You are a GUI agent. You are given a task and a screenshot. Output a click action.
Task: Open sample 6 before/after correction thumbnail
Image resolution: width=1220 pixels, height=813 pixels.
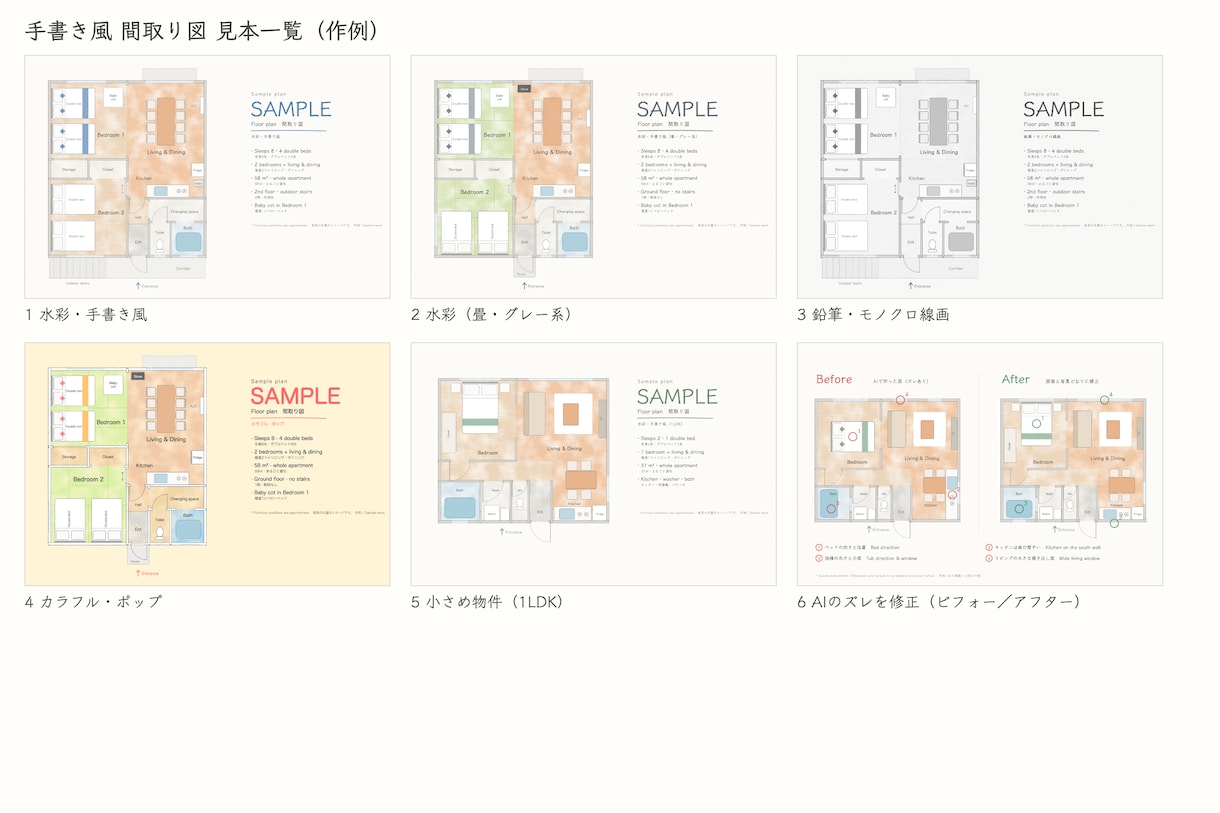980,464
